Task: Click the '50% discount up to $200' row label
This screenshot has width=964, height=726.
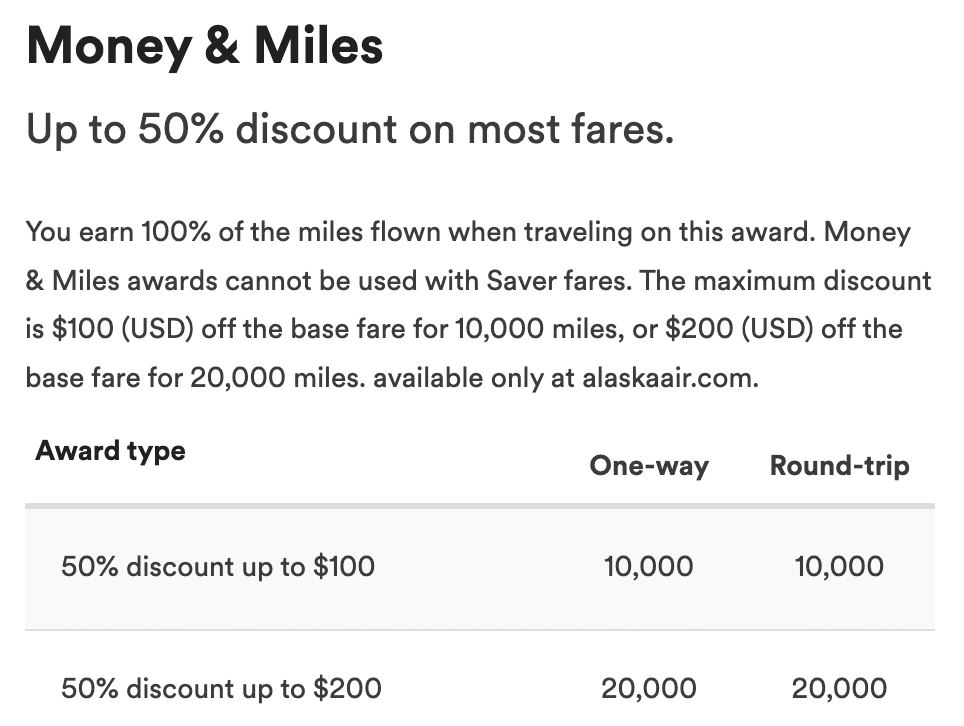Action: [x=221, y=688]
